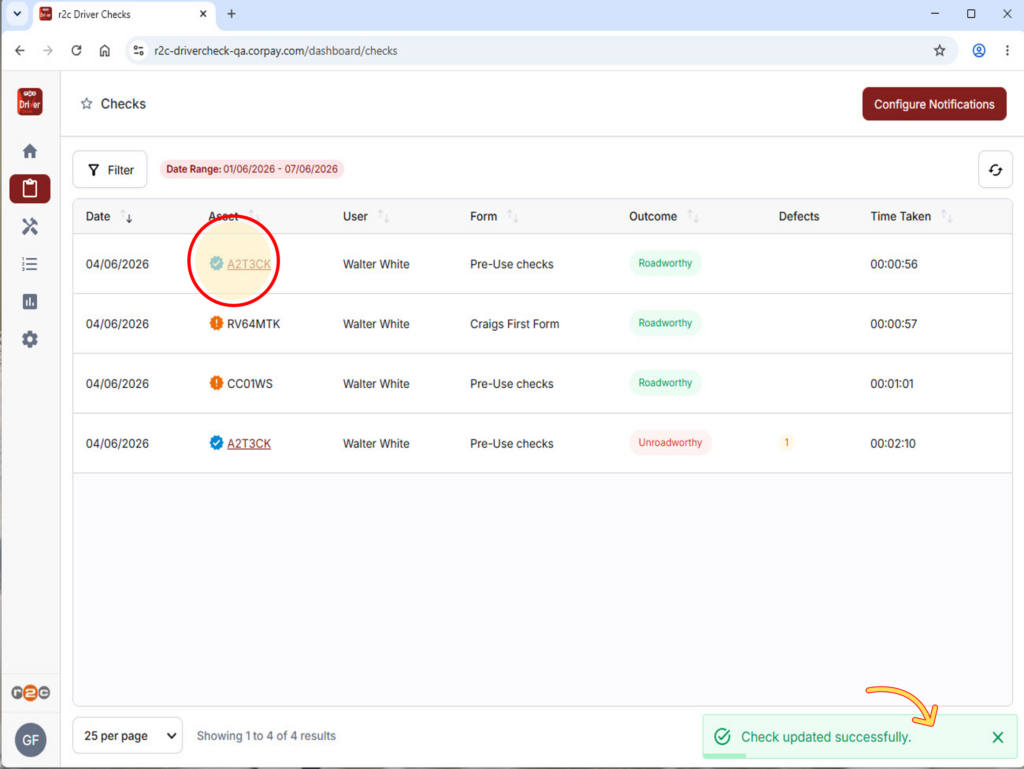
Task: Click the Defects column header
Action: click(799, 217)
